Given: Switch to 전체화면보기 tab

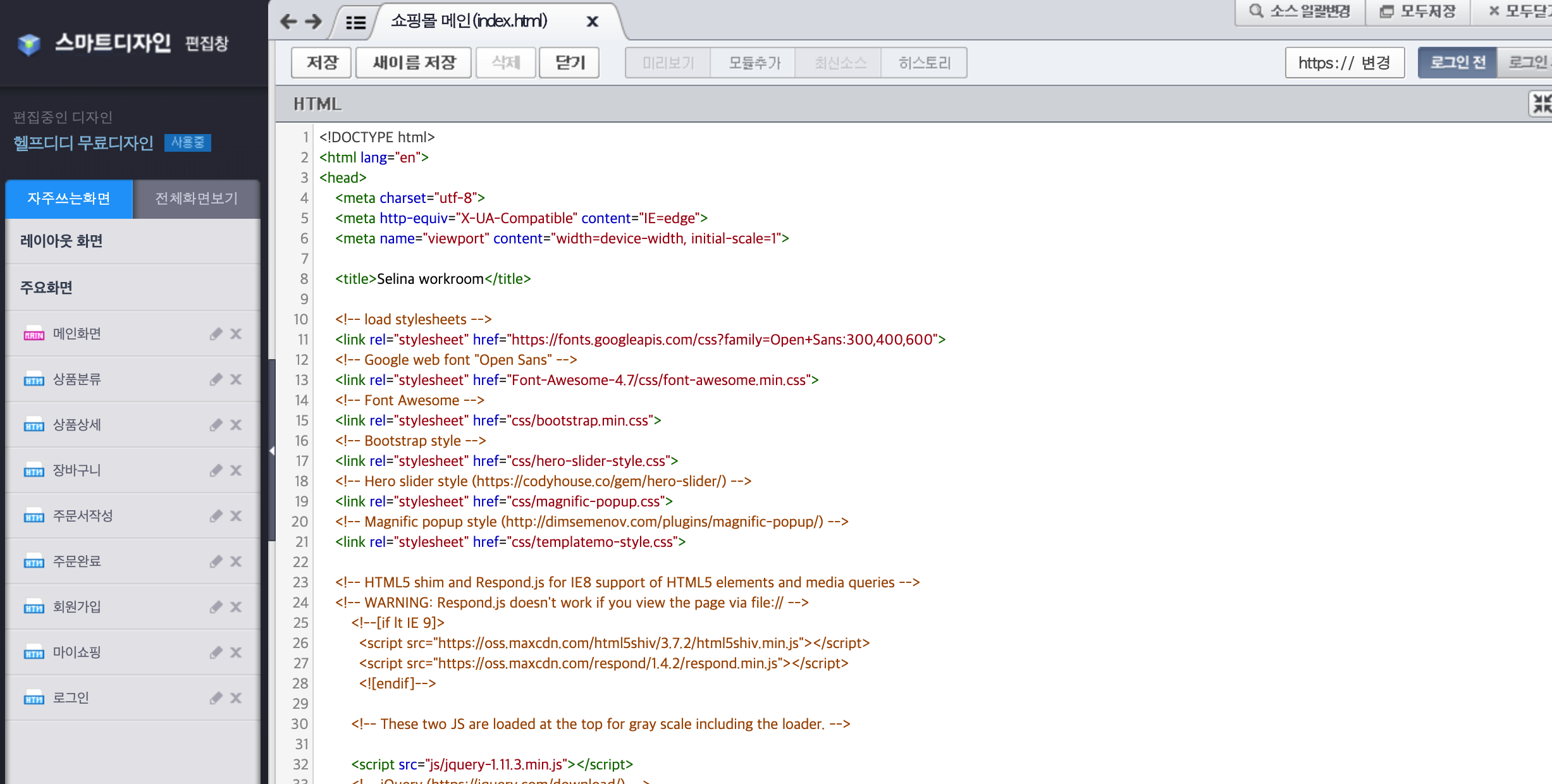Looking at the screenshot, I should [x=196, y=199].
